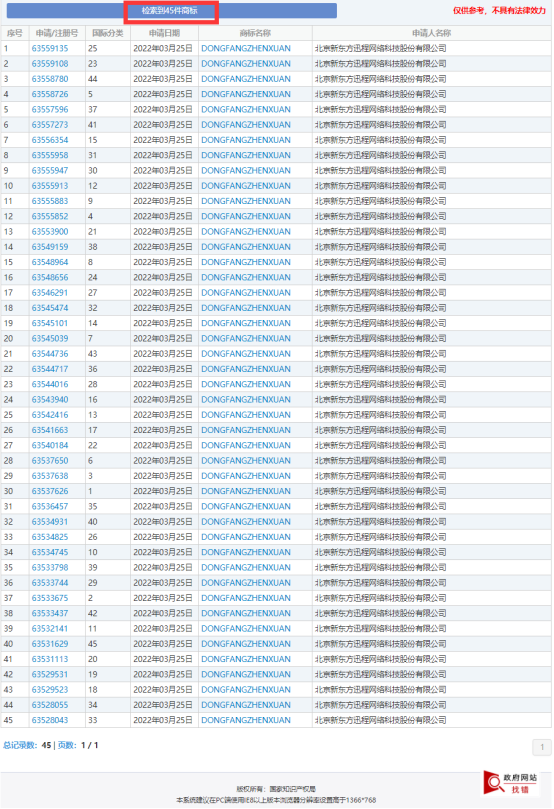
Task: Click the 申请人名称 column header
Action: coord(432,33)
